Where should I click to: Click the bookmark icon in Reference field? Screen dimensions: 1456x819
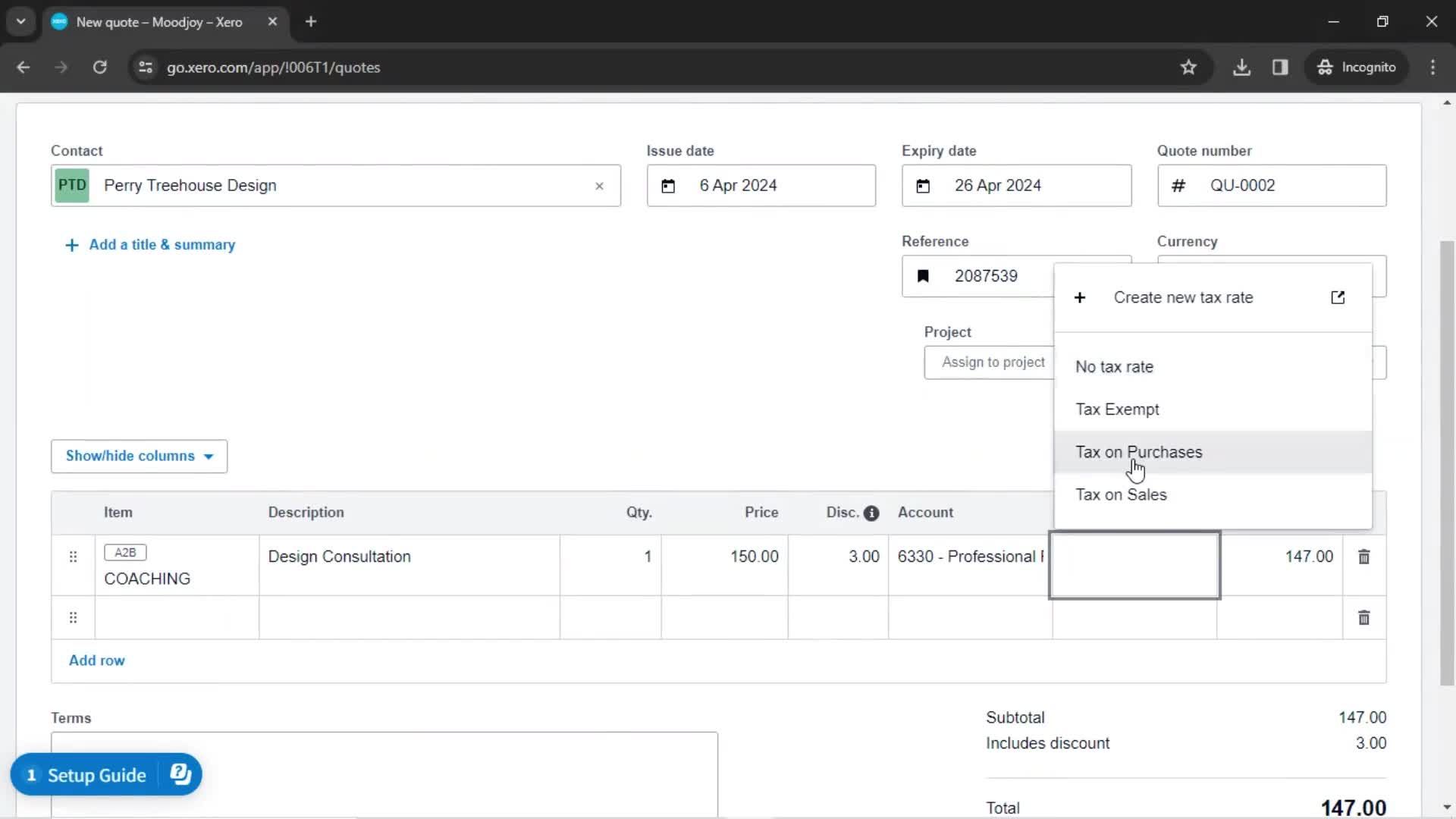(923, 276)
